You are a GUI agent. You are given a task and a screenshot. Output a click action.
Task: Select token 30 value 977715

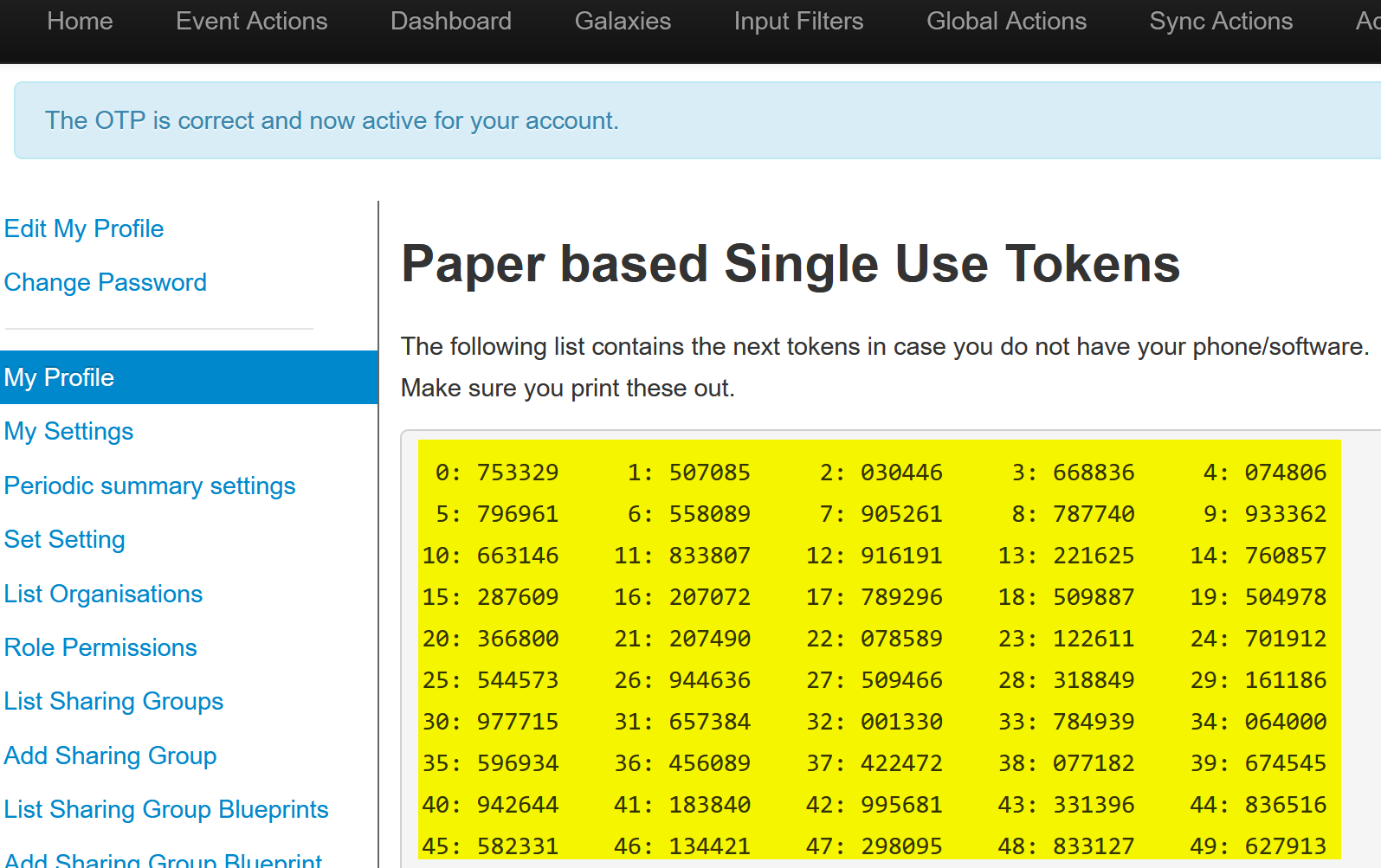[518, 722]
